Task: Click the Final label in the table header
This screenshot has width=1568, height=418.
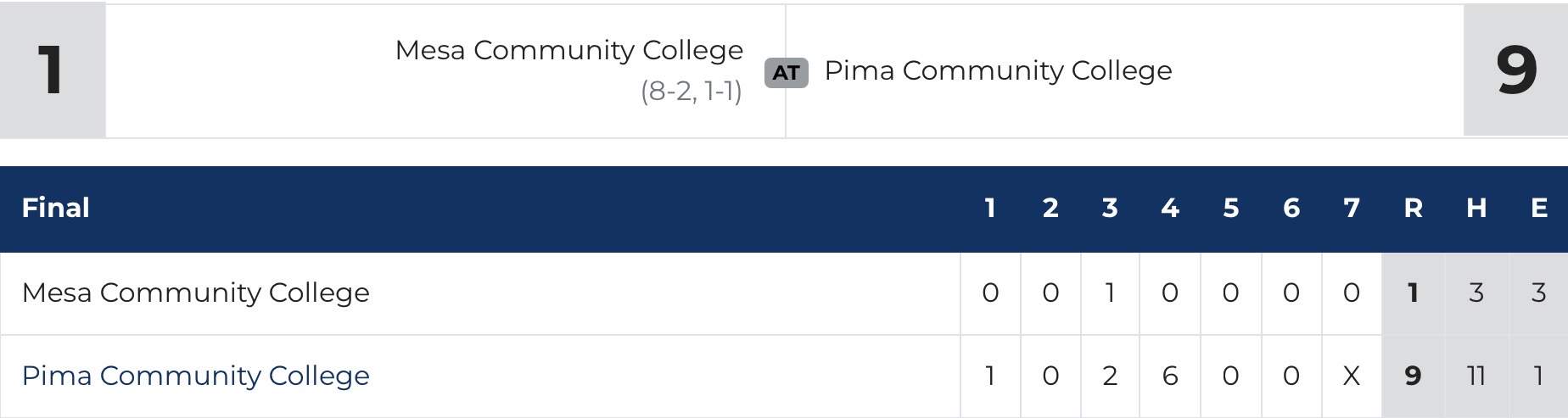Action: [x=56, y=209]
